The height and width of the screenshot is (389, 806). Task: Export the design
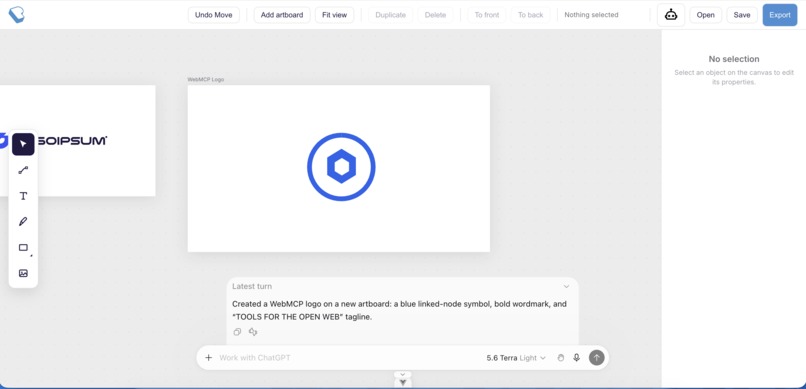tap(780, 15)
